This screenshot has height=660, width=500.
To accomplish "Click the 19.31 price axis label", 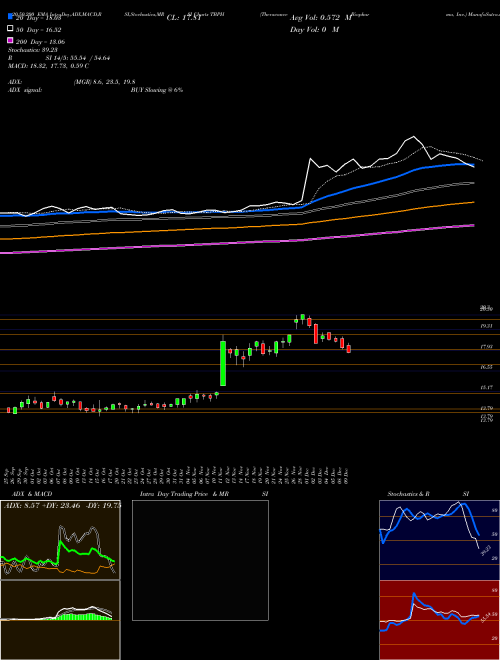I will point(487,326).
